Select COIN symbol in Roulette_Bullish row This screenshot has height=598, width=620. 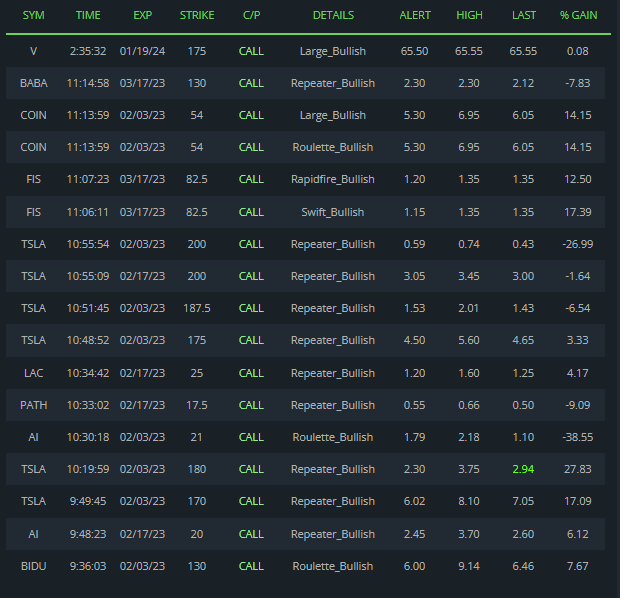tap(34, 148)
